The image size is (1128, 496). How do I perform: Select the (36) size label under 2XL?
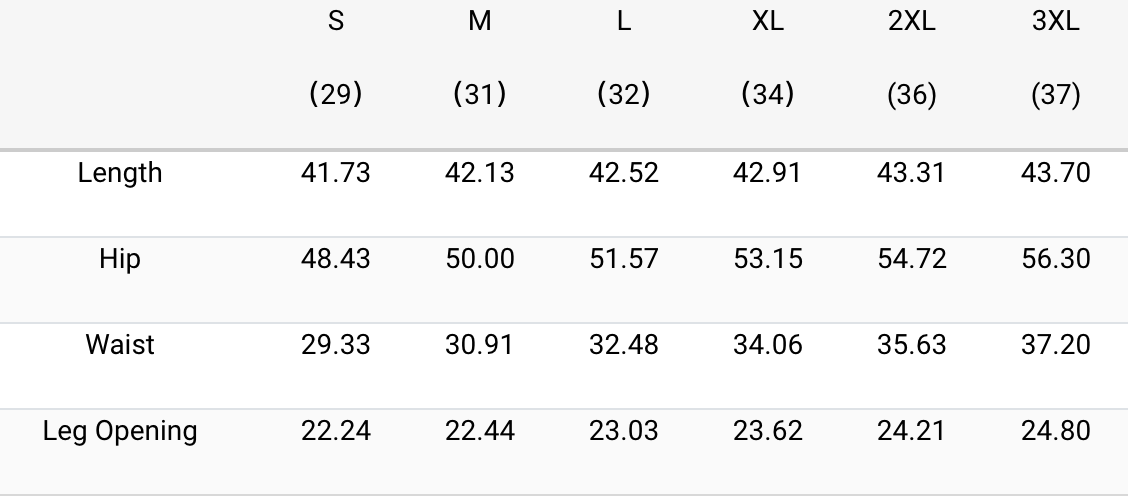tap(912, 94)
